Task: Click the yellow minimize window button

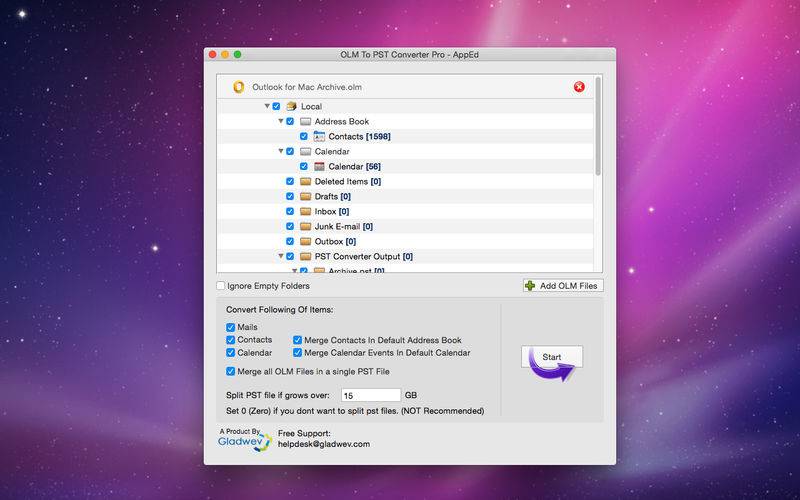Action: point(225,55)
